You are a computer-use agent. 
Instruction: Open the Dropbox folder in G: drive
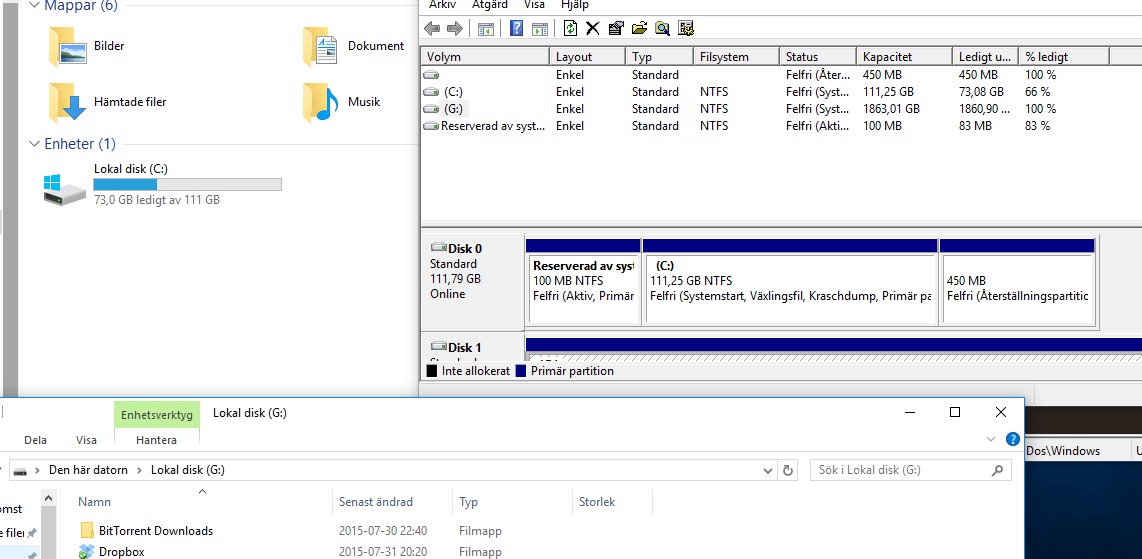pos(121,552)
